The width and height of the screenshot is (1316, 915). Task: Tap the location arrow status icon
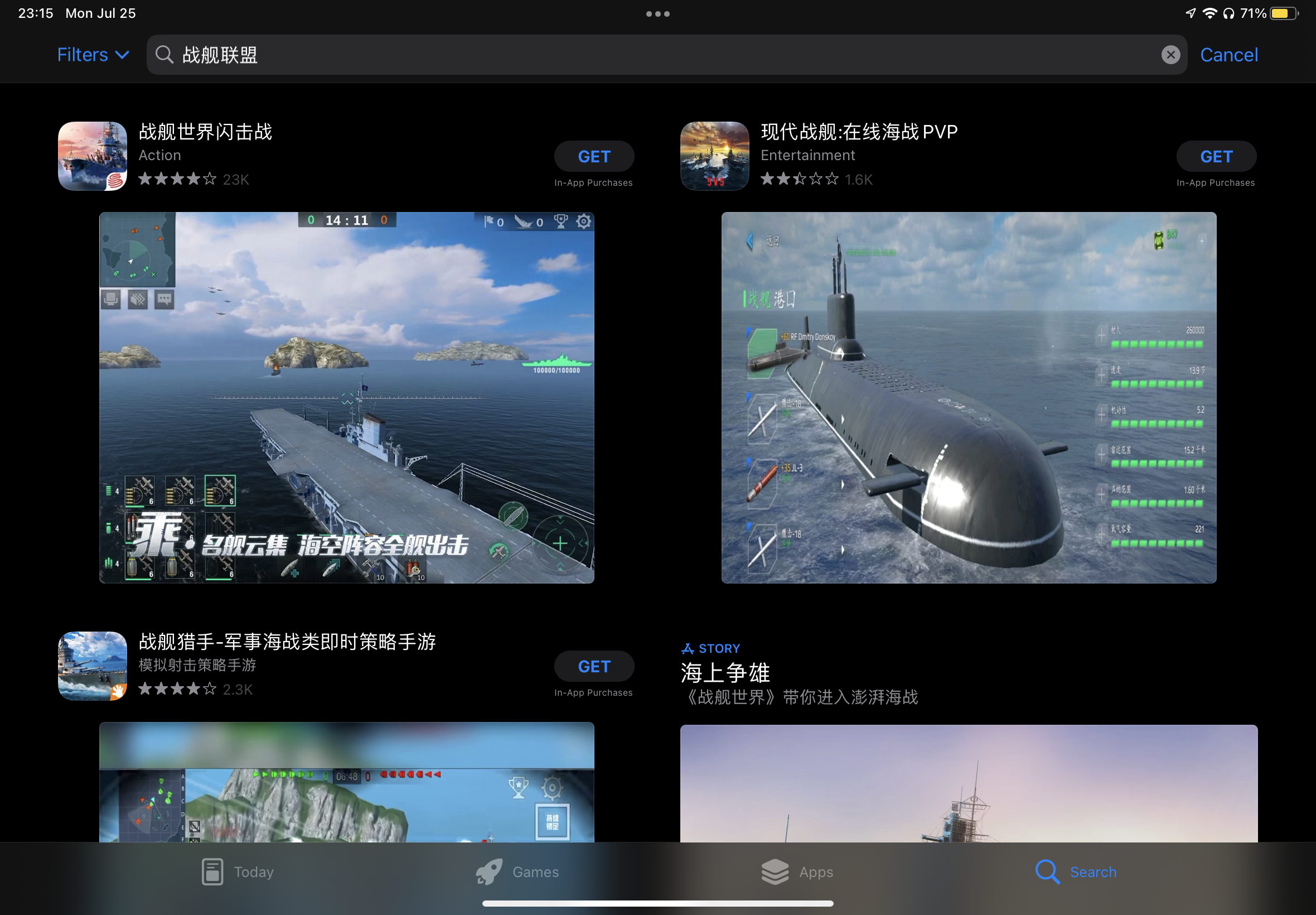[1191, 13]
